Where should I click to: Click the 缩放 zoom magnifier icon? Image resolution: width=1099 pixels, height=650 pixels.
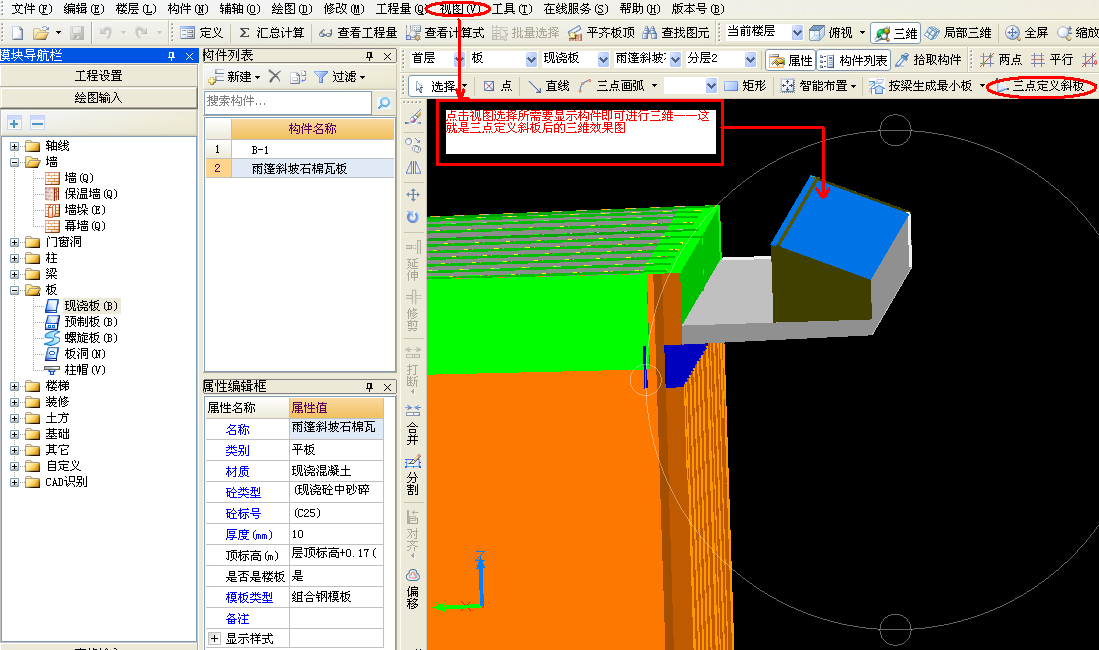[x=1065, y=33]
